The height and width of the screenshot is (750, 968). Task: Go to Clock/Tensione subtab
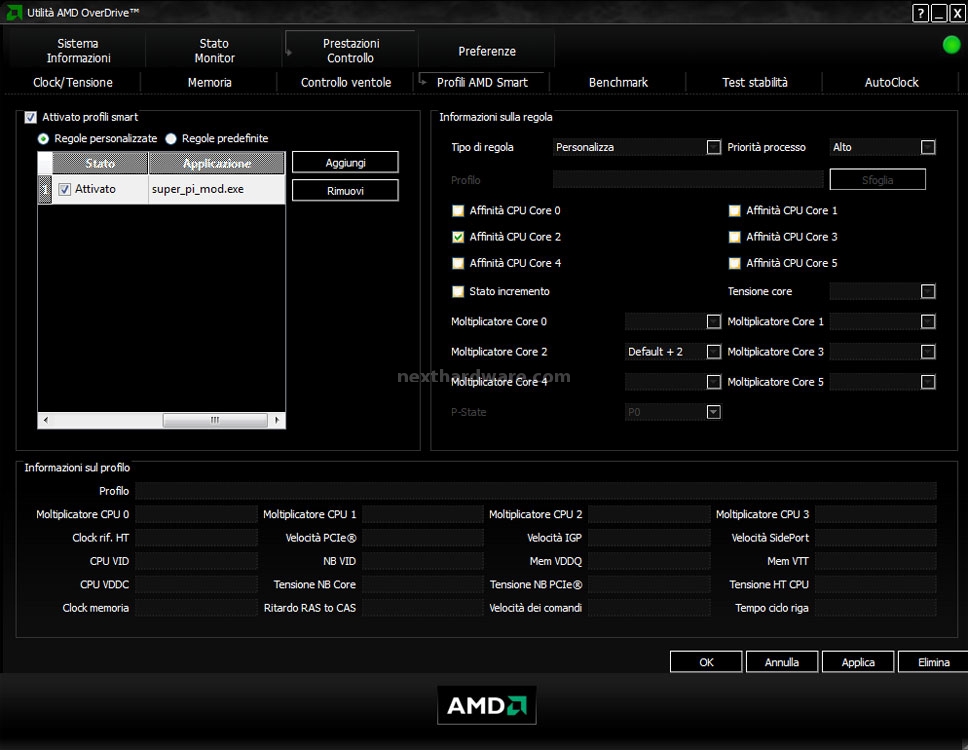(73, 82)
